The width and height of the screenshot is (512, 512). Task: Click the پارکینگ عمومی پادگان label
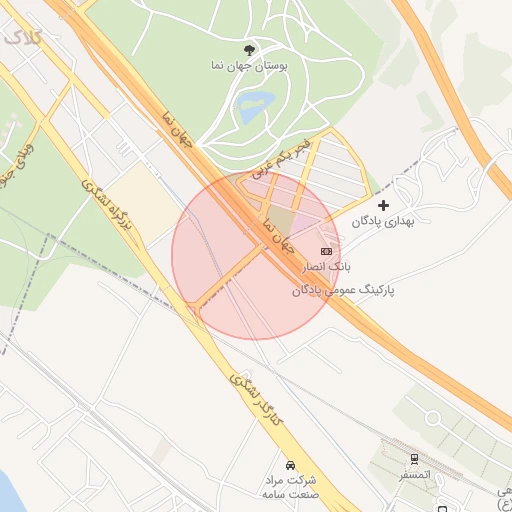[x=343, y=291]
